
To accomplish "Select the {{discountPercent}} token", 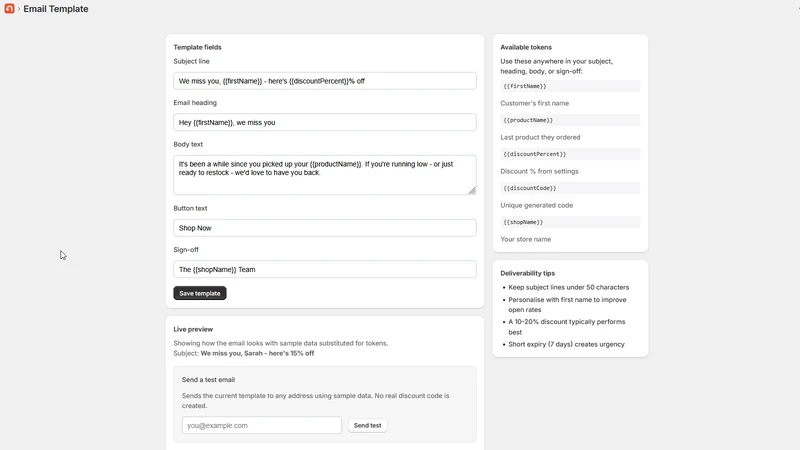I will [x=570, y=154].
